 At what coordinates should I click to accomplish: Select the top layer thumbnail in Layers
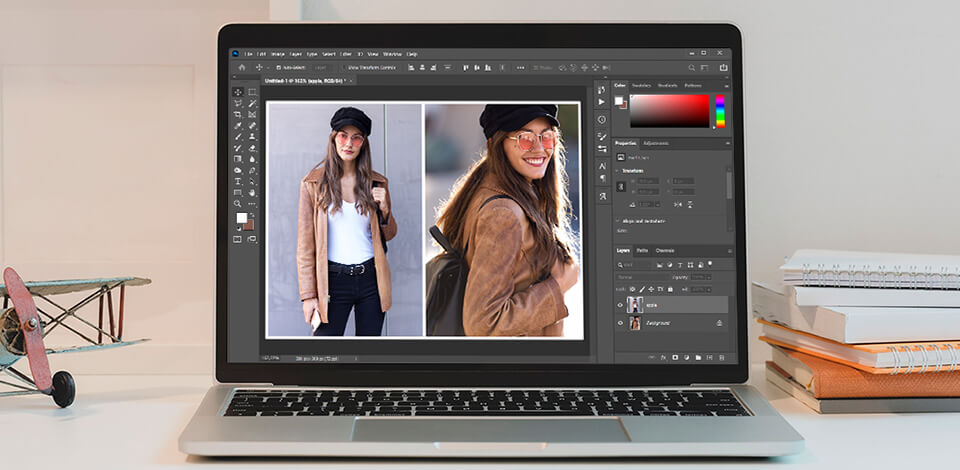(x=634, y=305)
